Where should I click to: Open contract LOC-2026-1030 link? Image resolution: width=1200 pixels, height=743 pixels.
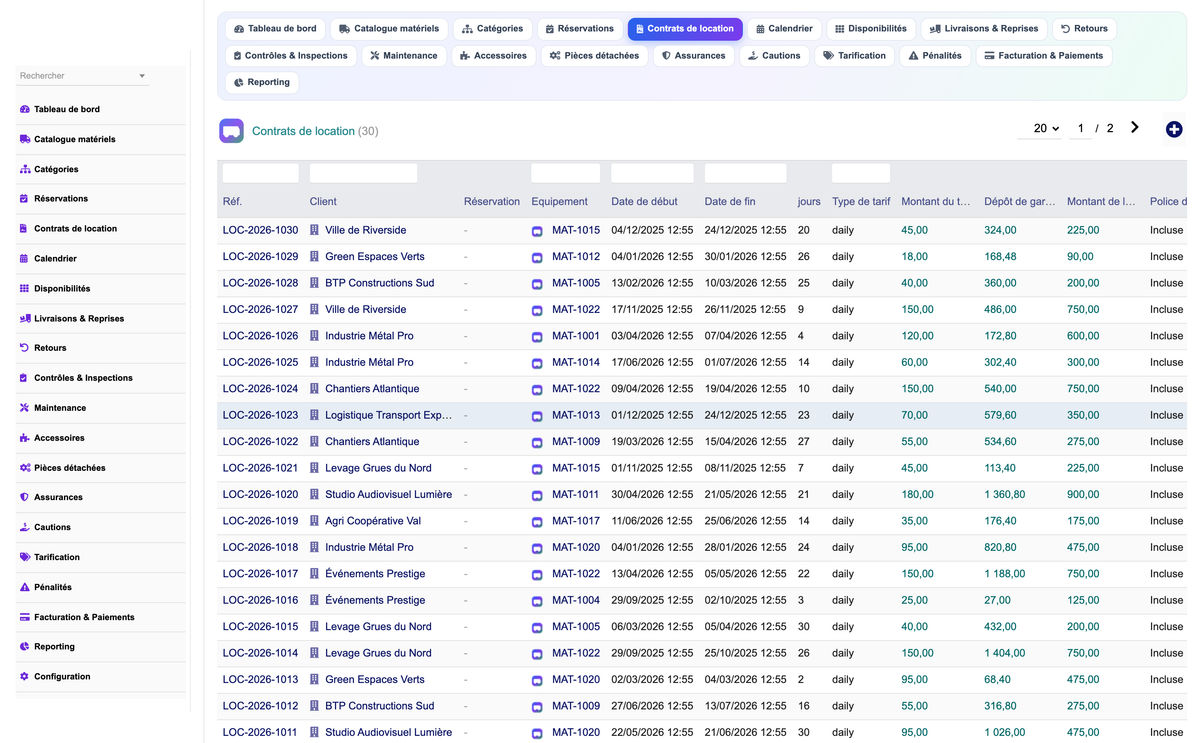pos(260,230)
